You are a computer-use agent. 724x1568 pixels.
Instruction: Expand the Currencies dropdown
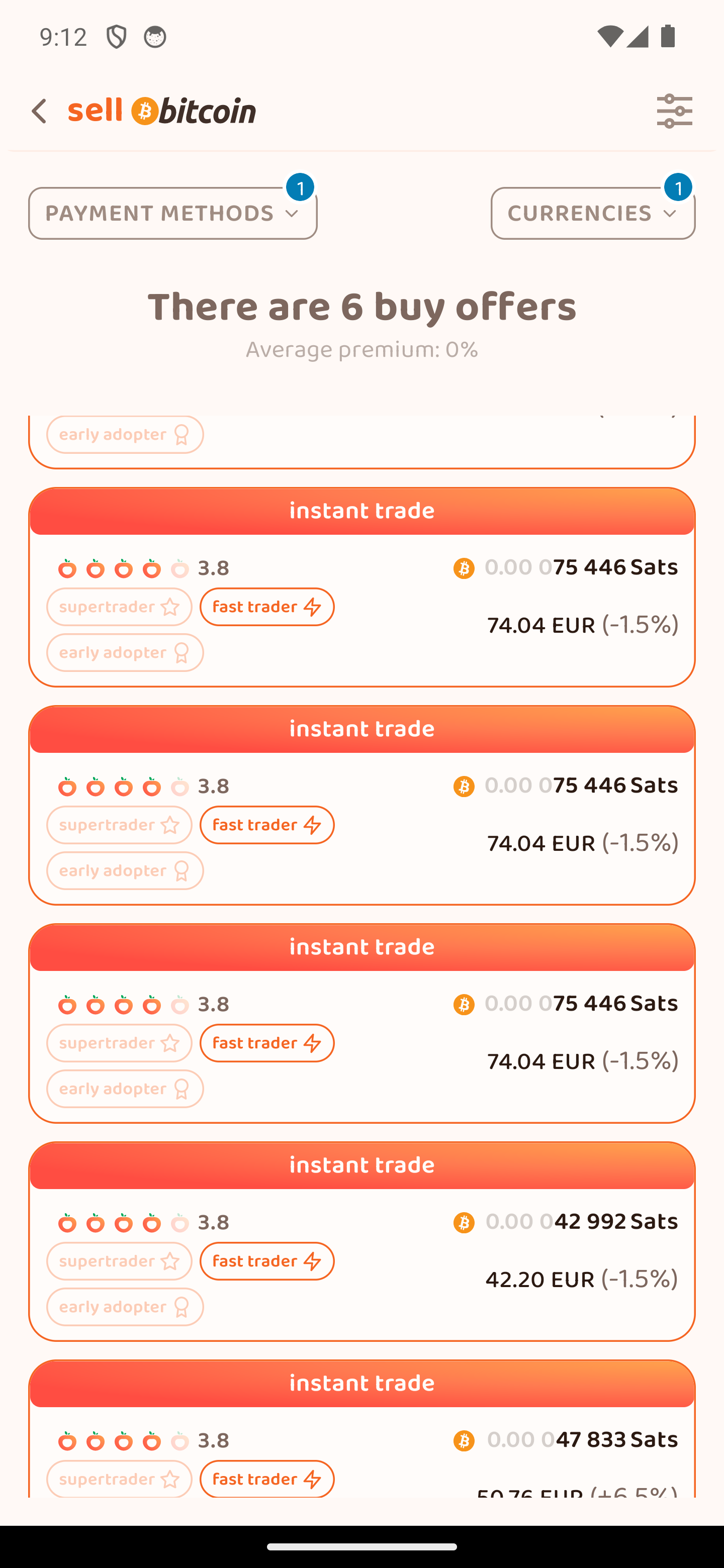click(592, 214)
